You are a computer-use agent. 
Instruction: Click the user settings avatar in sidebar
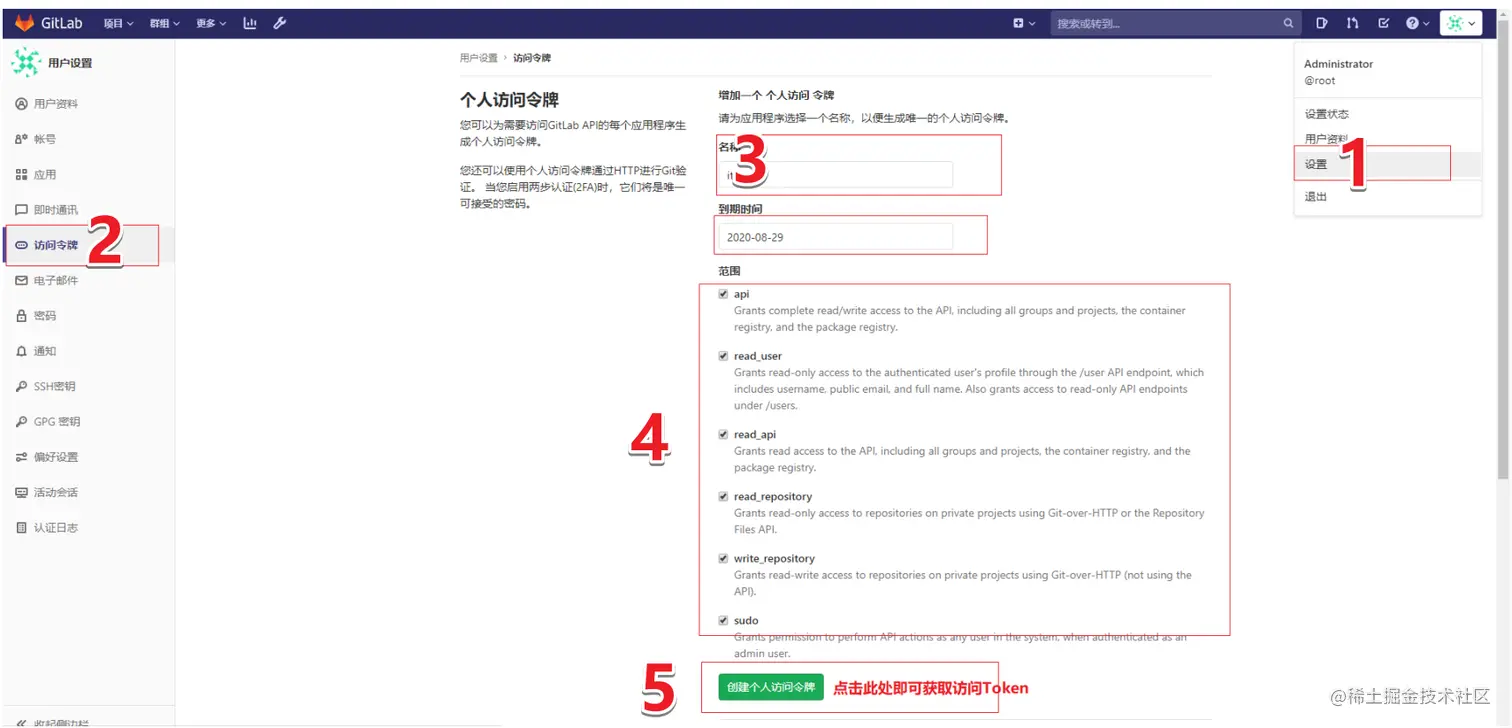pyautogui.click(x=26, y=62)
